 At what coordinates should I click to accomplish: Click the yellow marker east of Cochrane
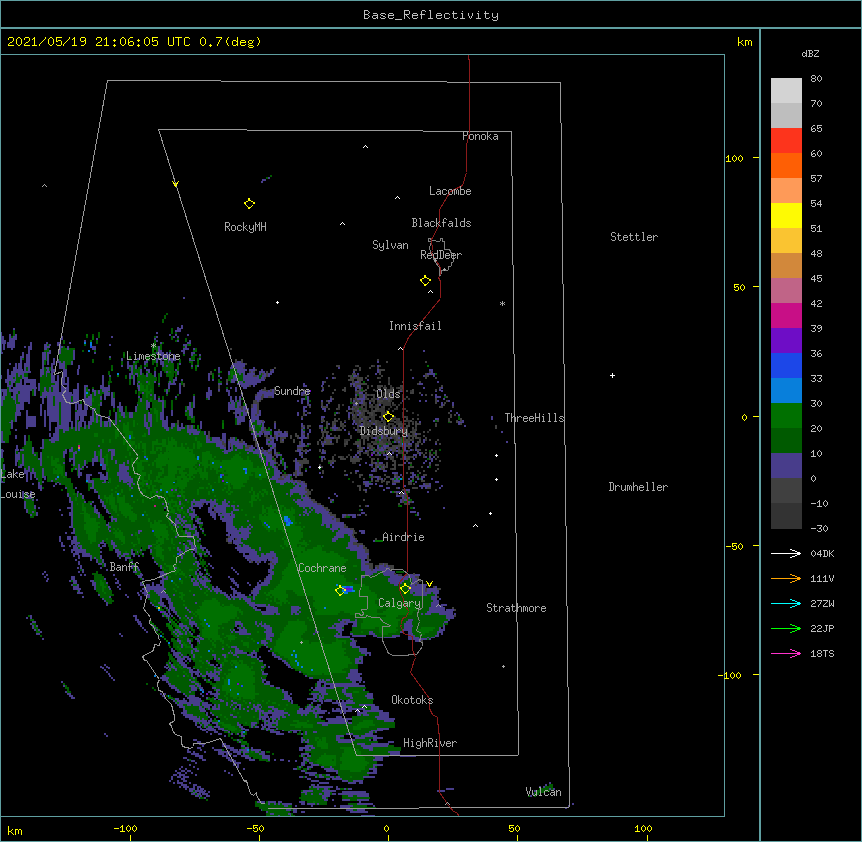coord(340,590)
